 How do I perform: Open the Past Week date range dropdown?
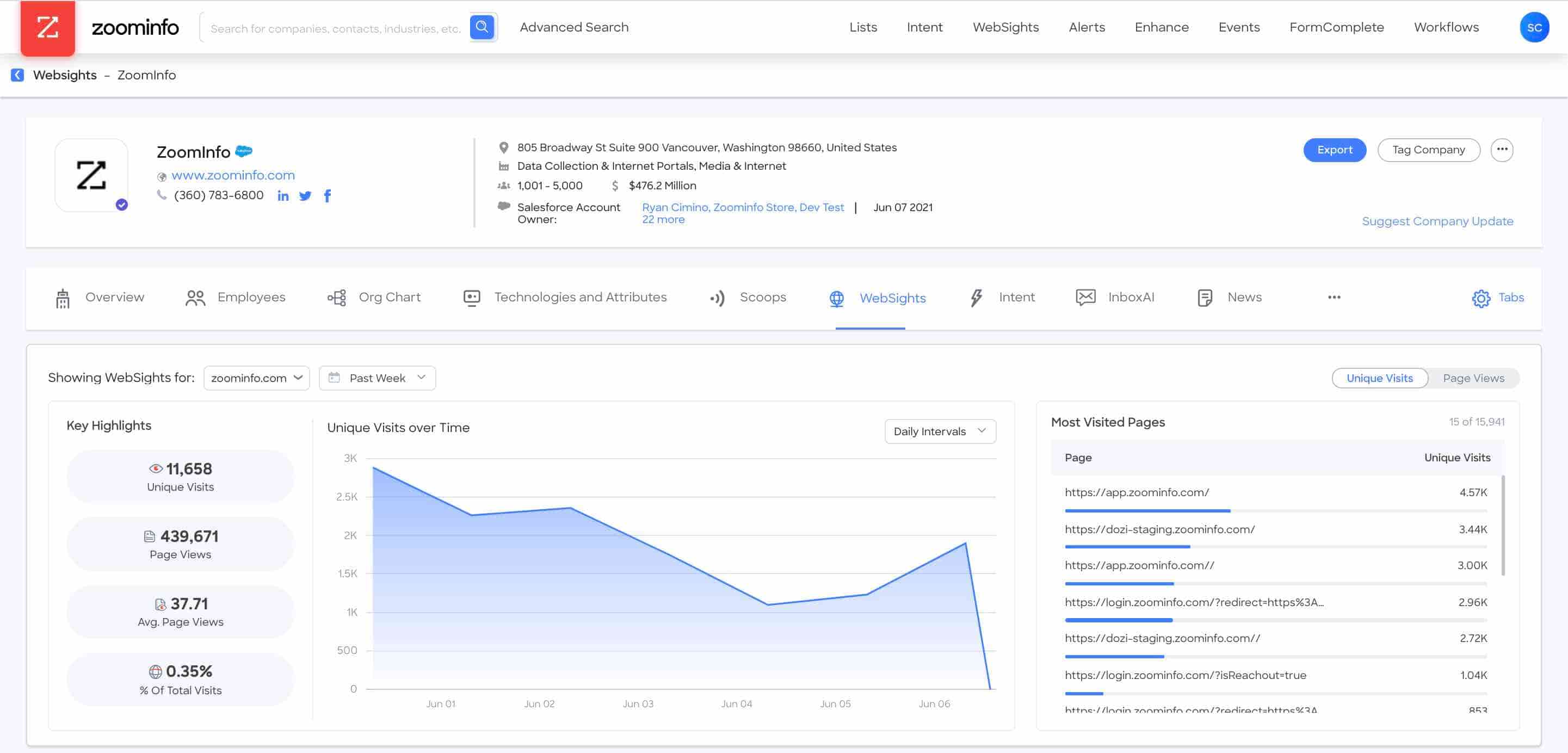377,378
